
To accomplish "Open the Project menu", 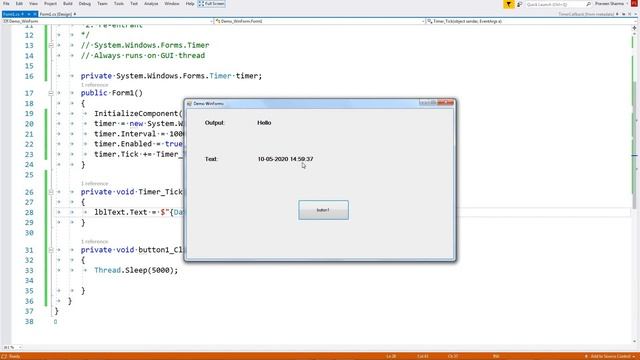I will click(50, 4).
